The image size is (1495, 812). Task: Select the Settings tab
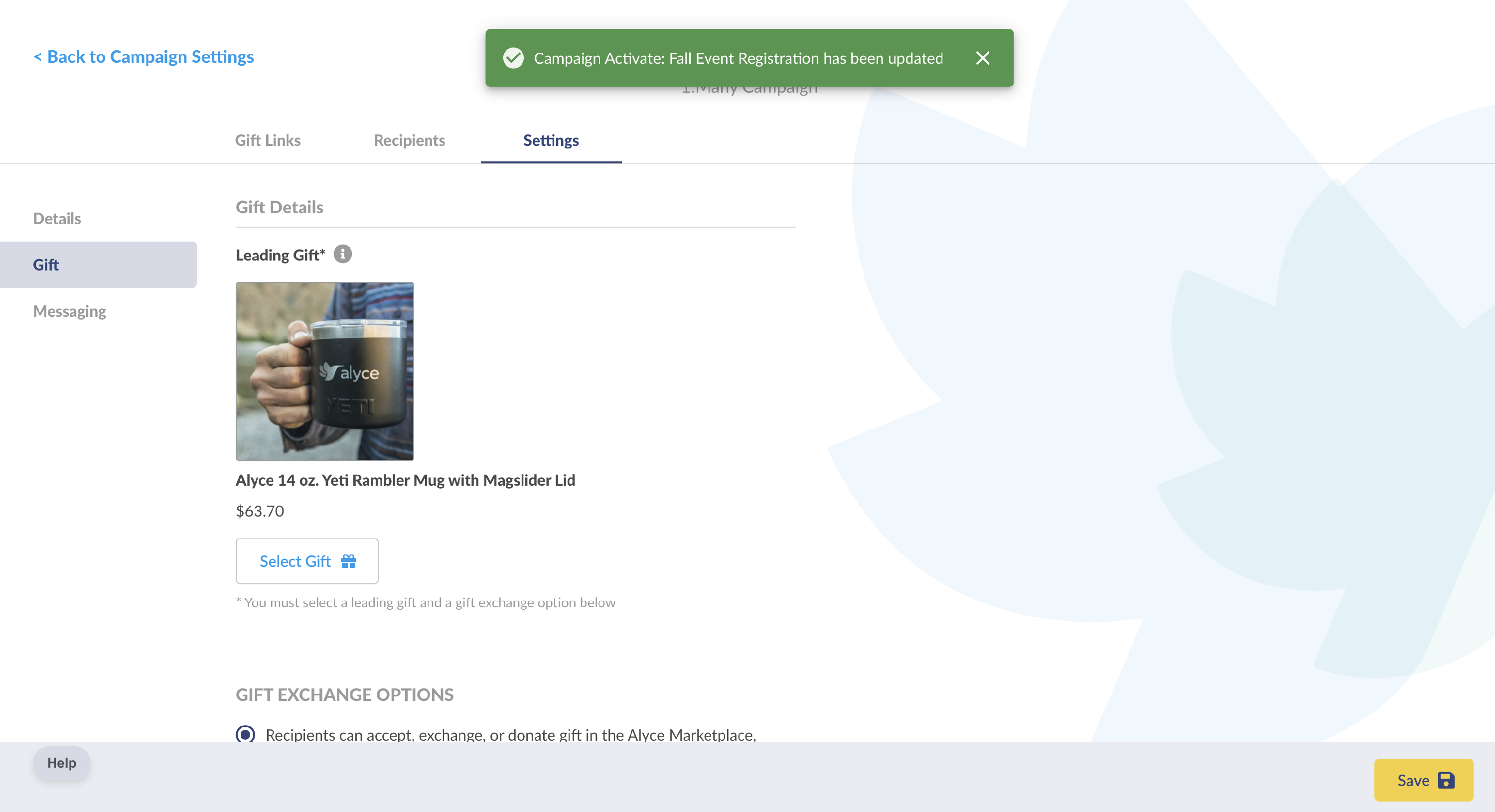click(x=551, y=140)
